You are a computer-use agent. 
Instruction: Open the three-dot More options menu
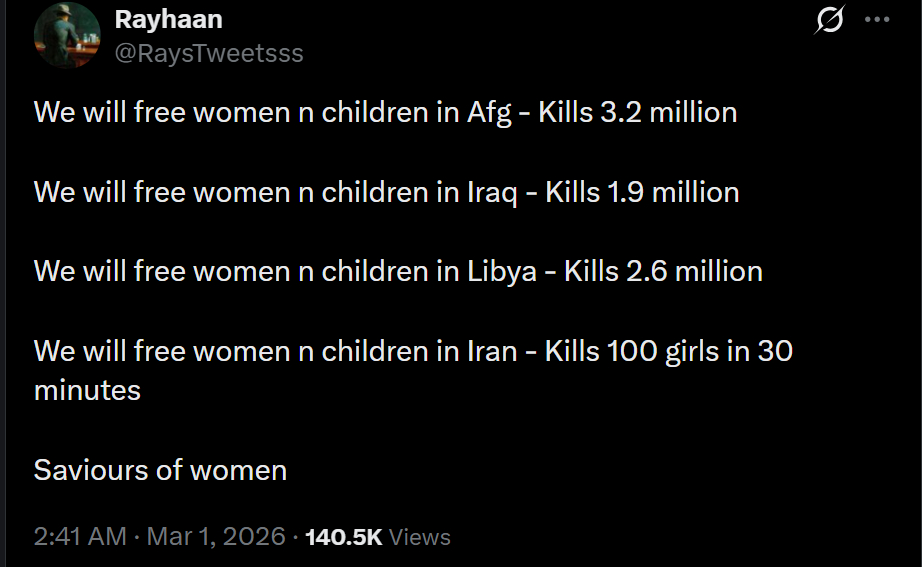(877, 20)
